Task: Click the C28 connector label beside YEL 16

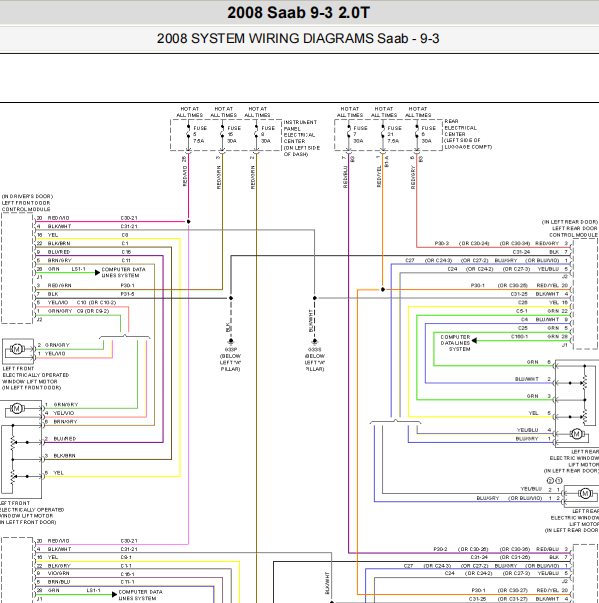Action: coord(523,303)
